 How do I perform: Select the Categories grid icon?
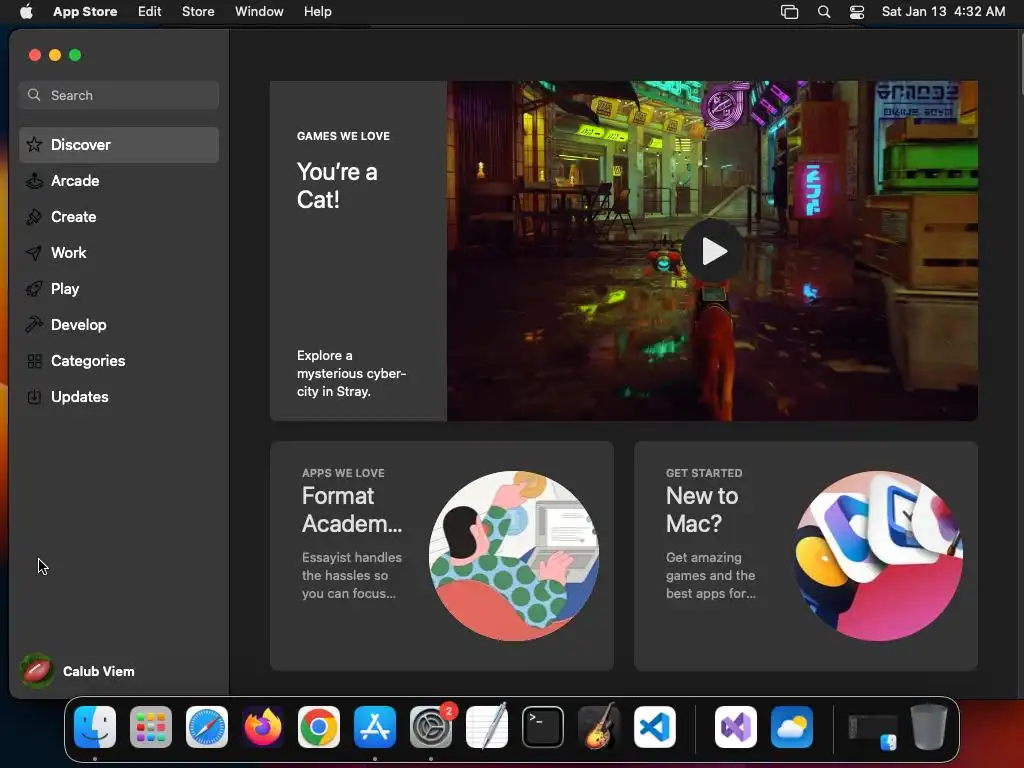pyautogui.click(x=34, y=360)
